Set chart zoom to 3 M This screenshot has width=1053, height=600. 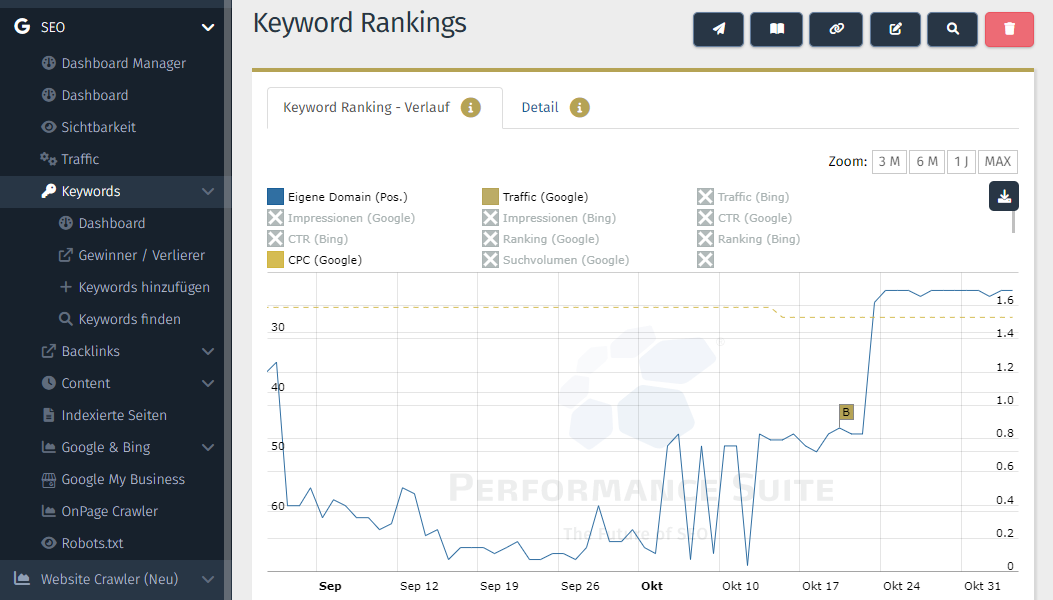[889, 161]
